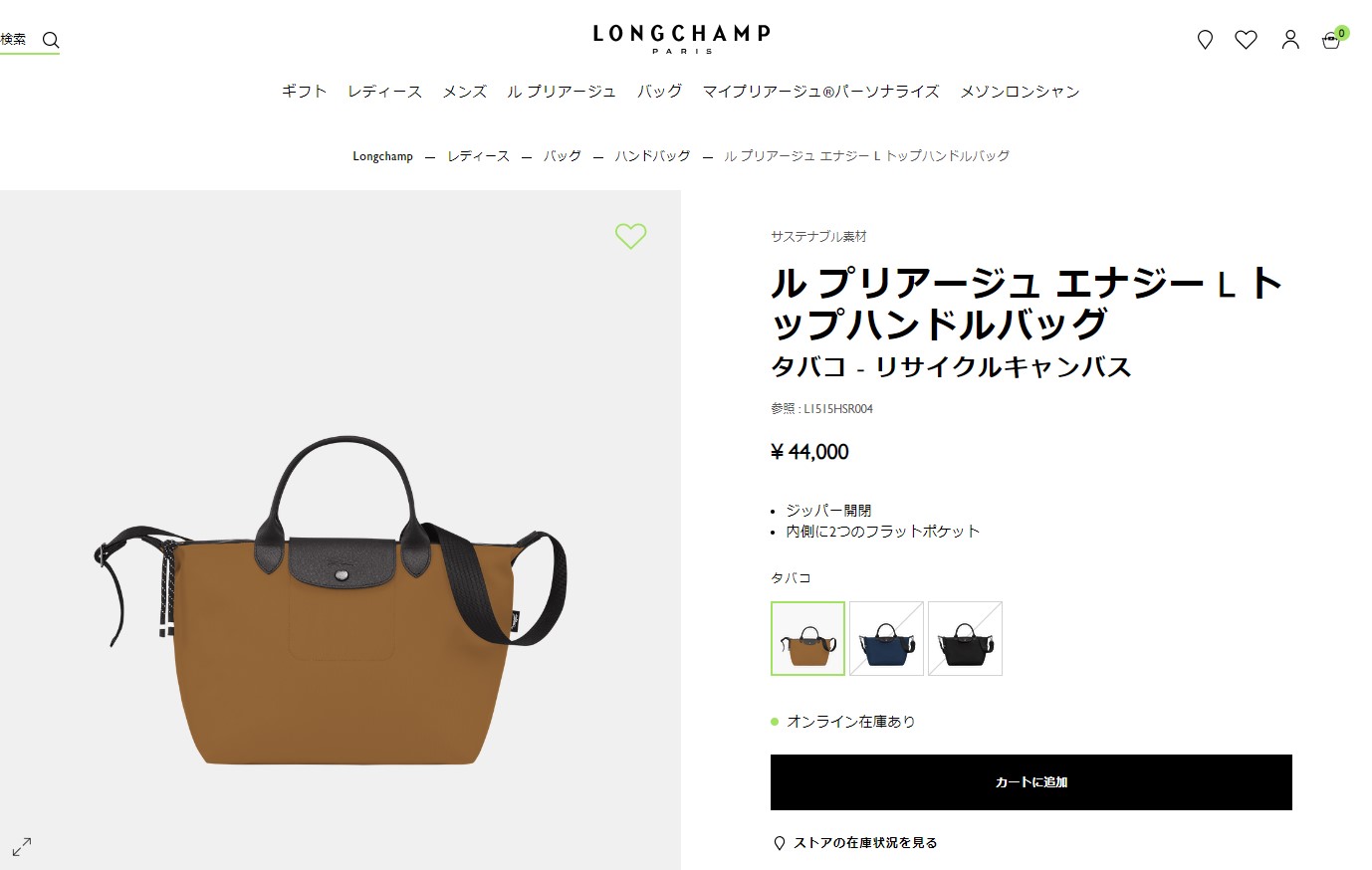Toggle the green favorite heart on product image
Screen dimensions: 1372x870
pos(630,236)
